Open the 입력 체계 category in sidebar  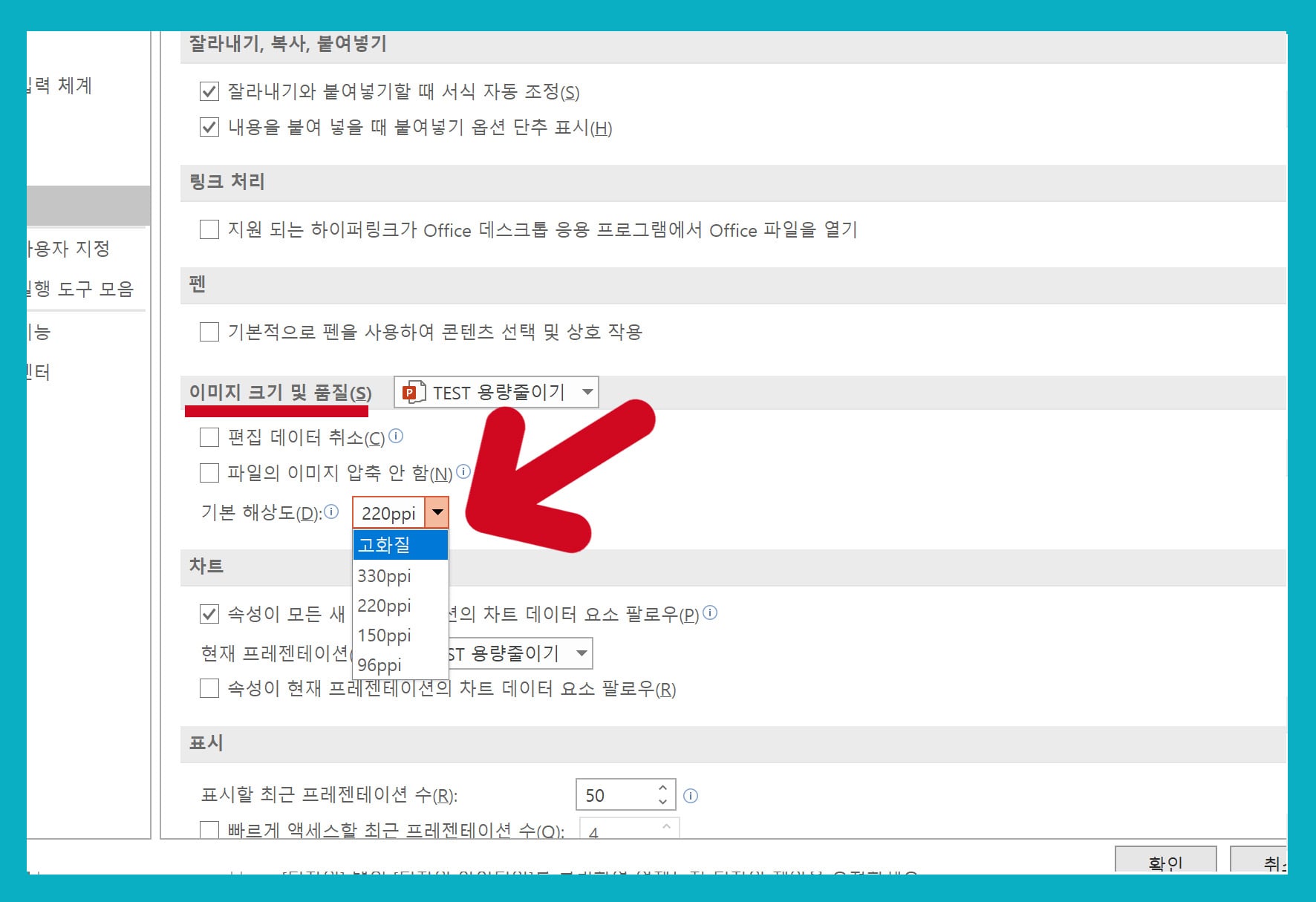(59, 85)
